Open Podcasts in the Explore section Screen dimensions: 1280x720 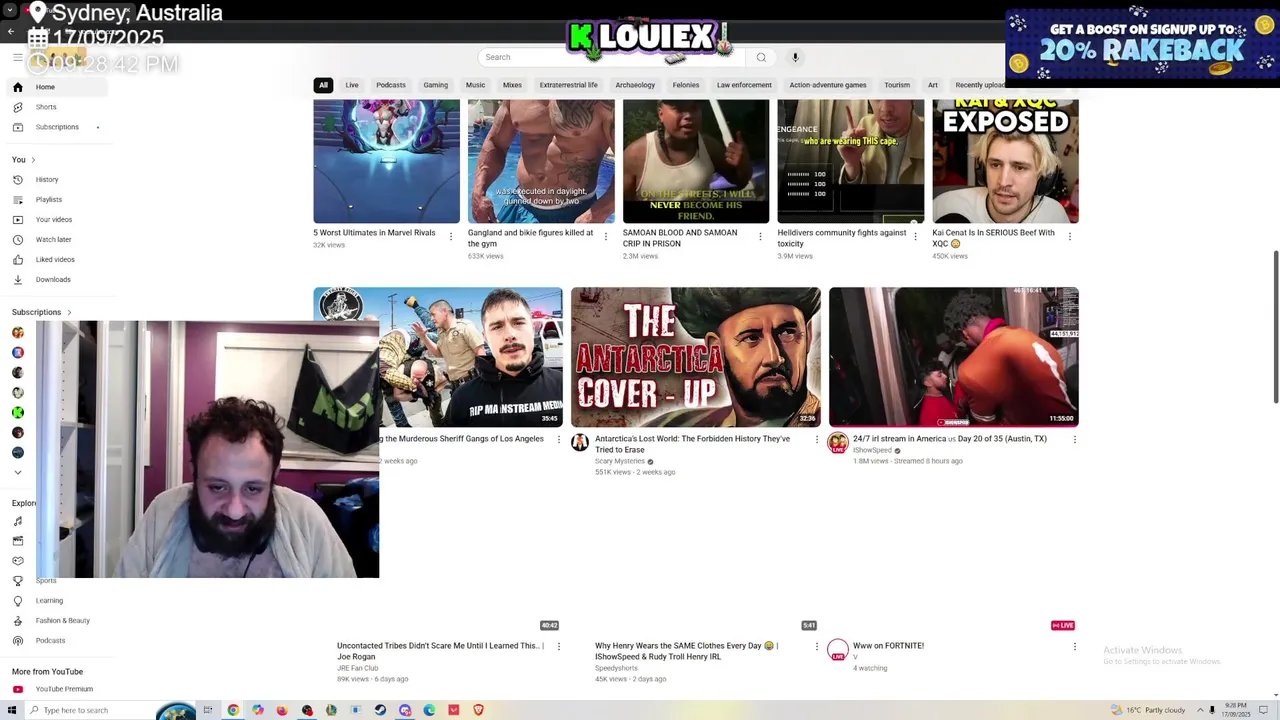click(x=50, y=641)
